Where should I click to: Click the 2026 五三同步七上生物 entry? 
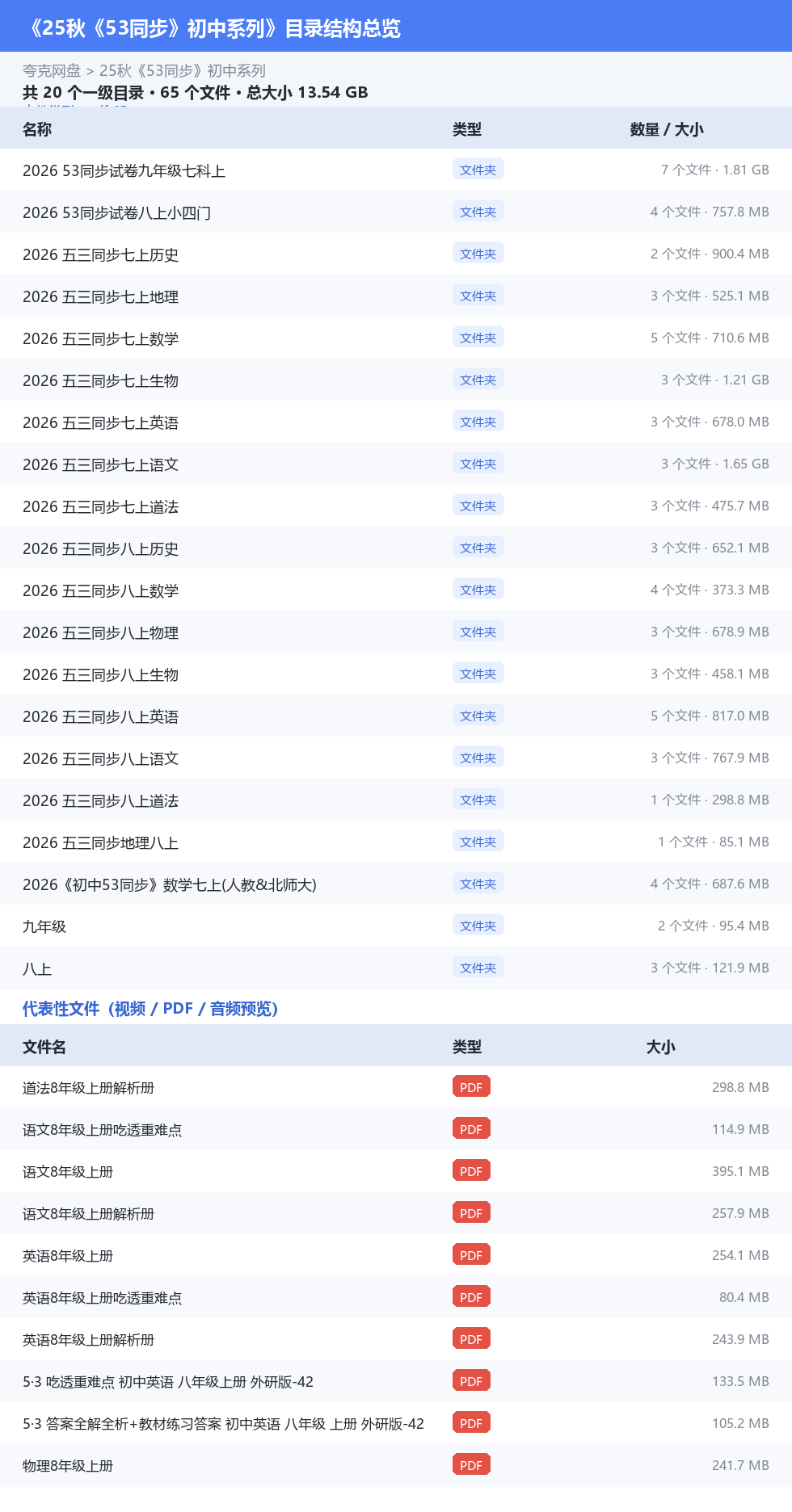tap(100, 380)
